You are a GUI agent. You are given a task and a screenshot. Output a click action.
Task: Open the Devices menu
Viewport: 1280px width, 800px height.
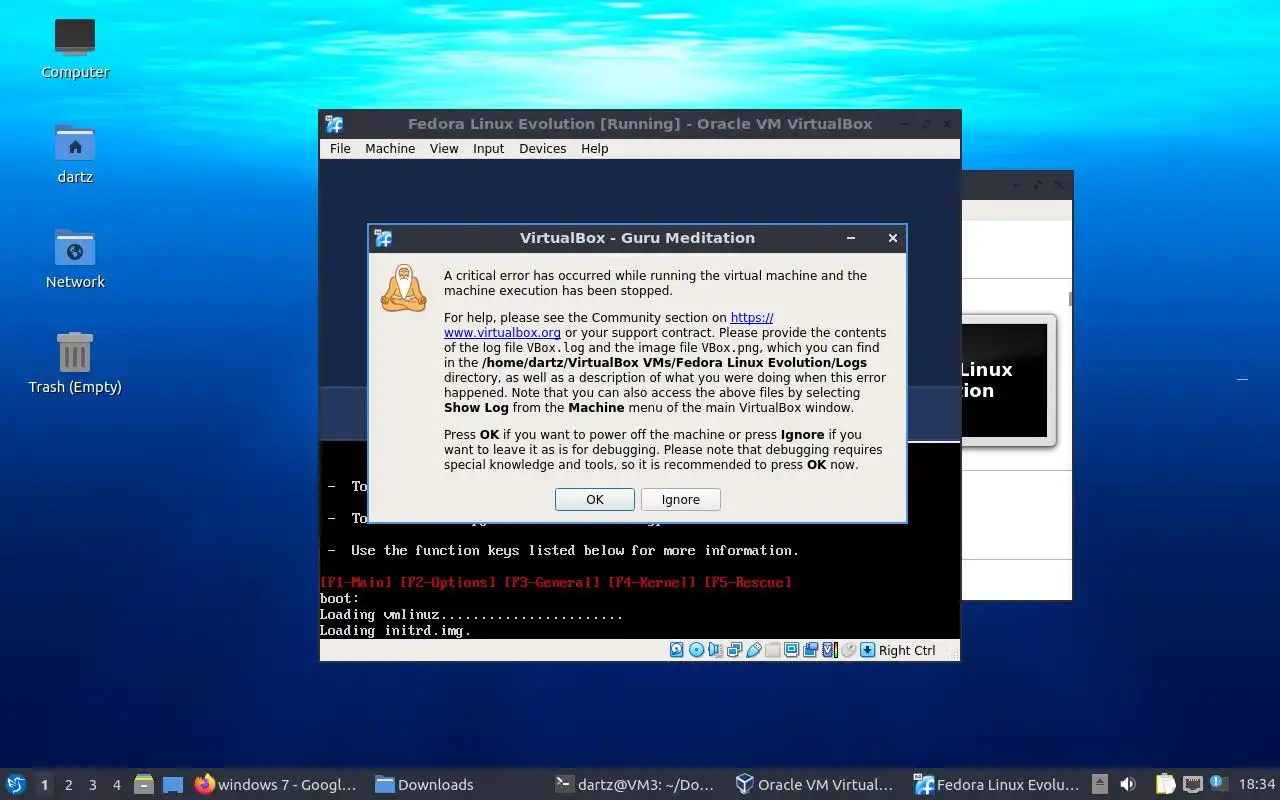click(542, 148)
